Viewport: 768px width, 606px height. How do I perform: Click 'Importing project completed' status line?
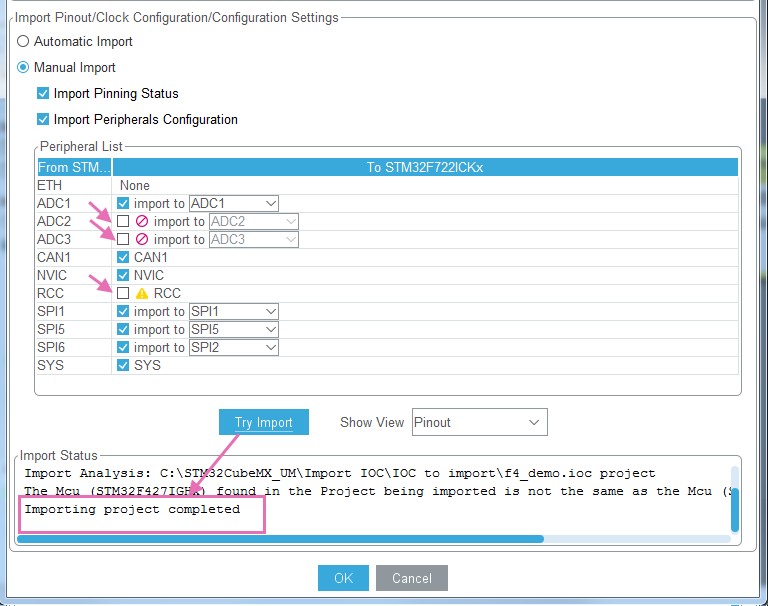click(x=132, y=509)
